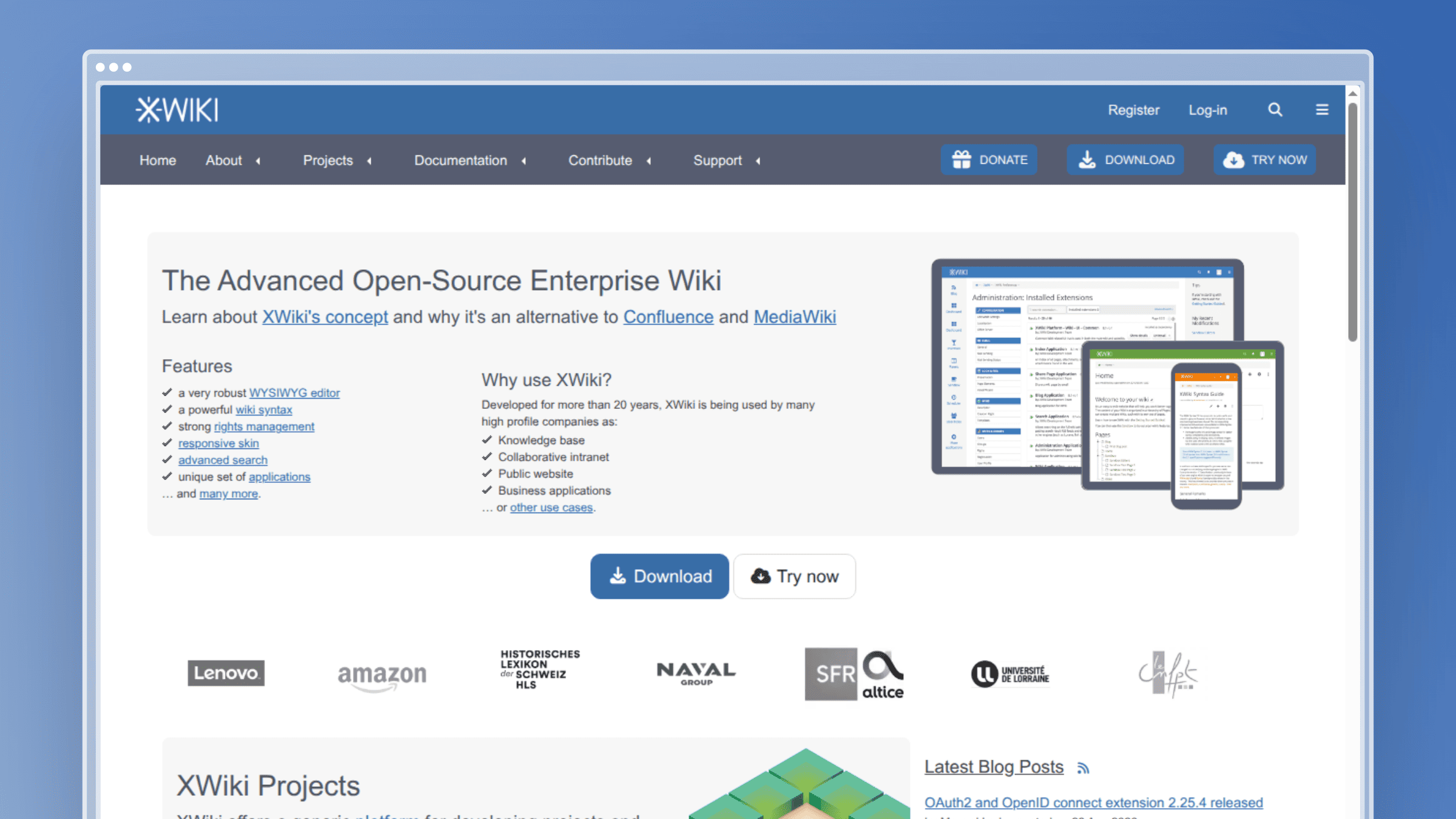This screenshot has width=1456, height=819.
Task: Click the Business applications list item
Action: click(x=554, y=491)
